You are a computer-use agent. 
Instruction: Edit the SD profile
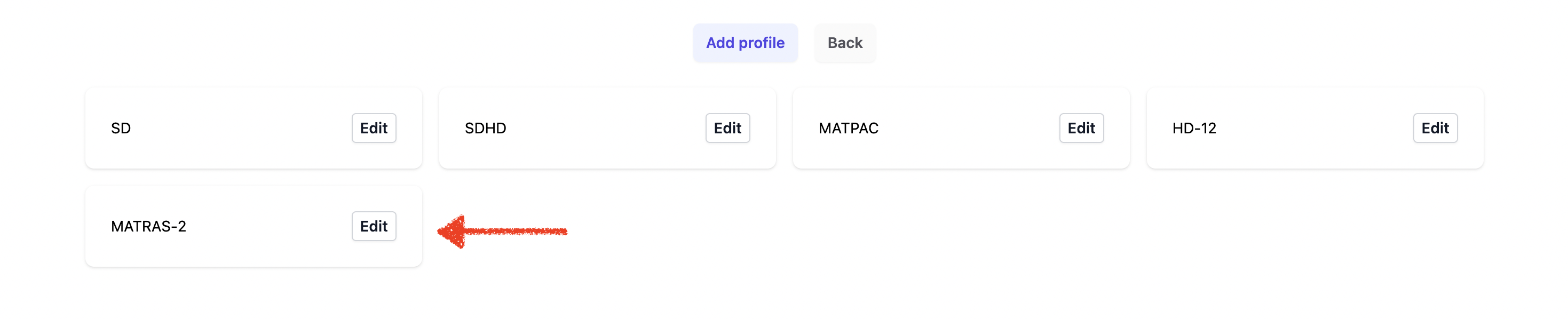[373, 128]
